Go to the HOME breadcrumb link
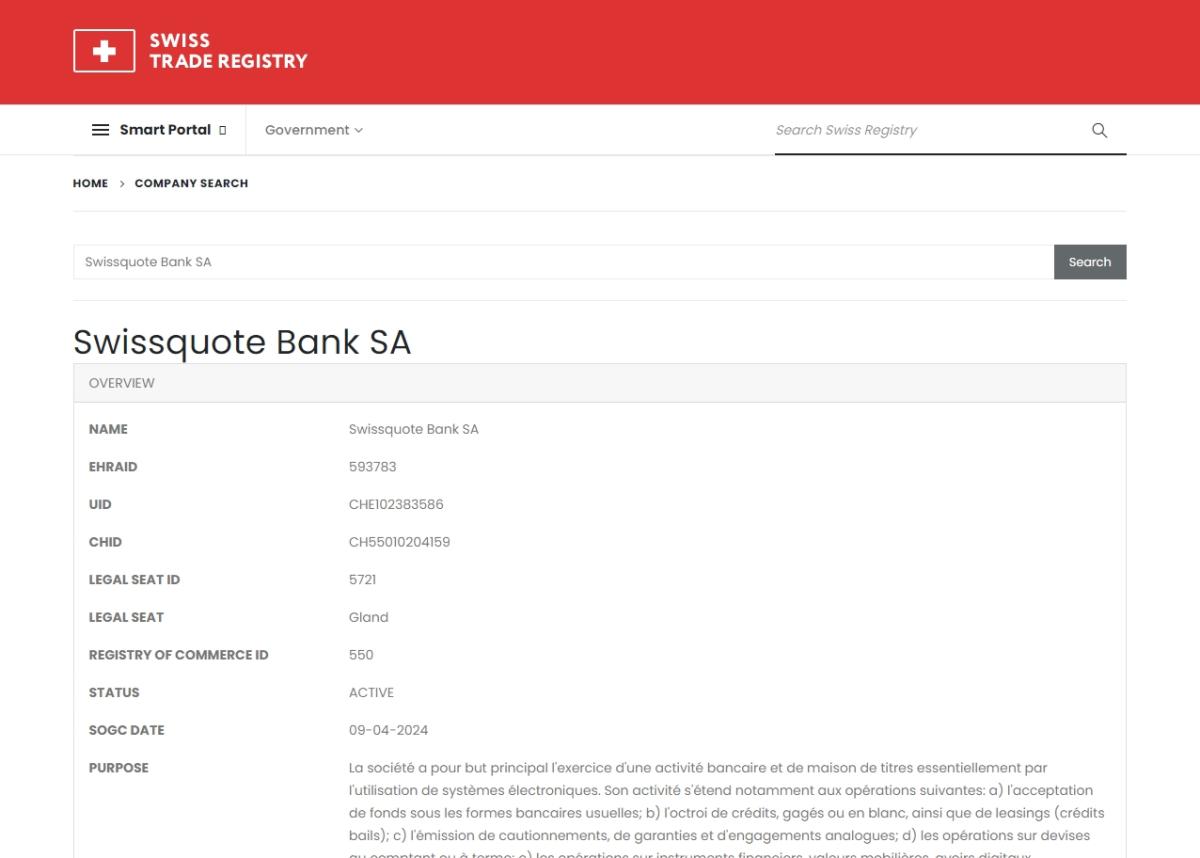The image size is (1200, 858). point(90,184)
